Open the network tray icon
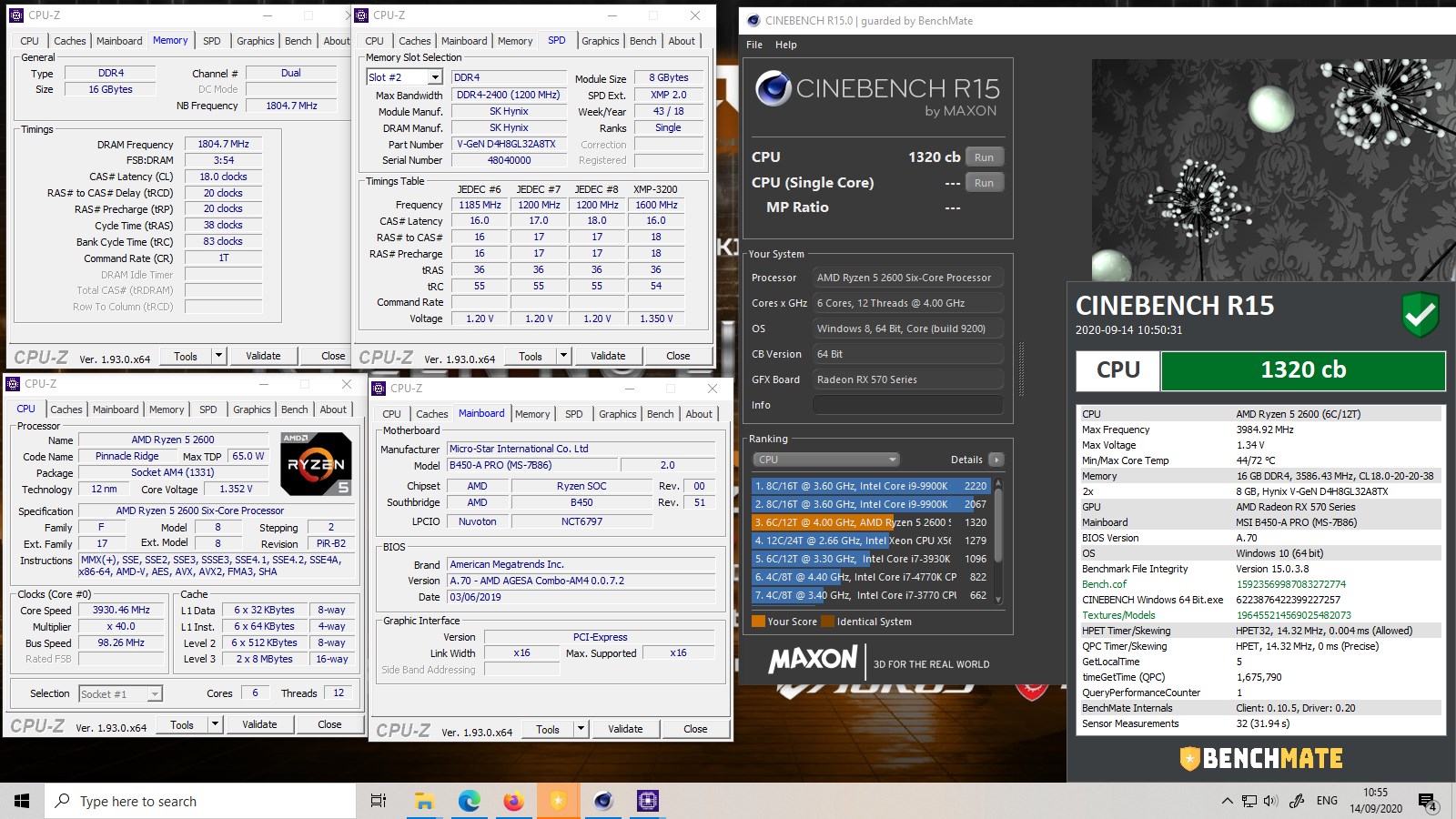 pyautogui.click(x=1249, y=801)
